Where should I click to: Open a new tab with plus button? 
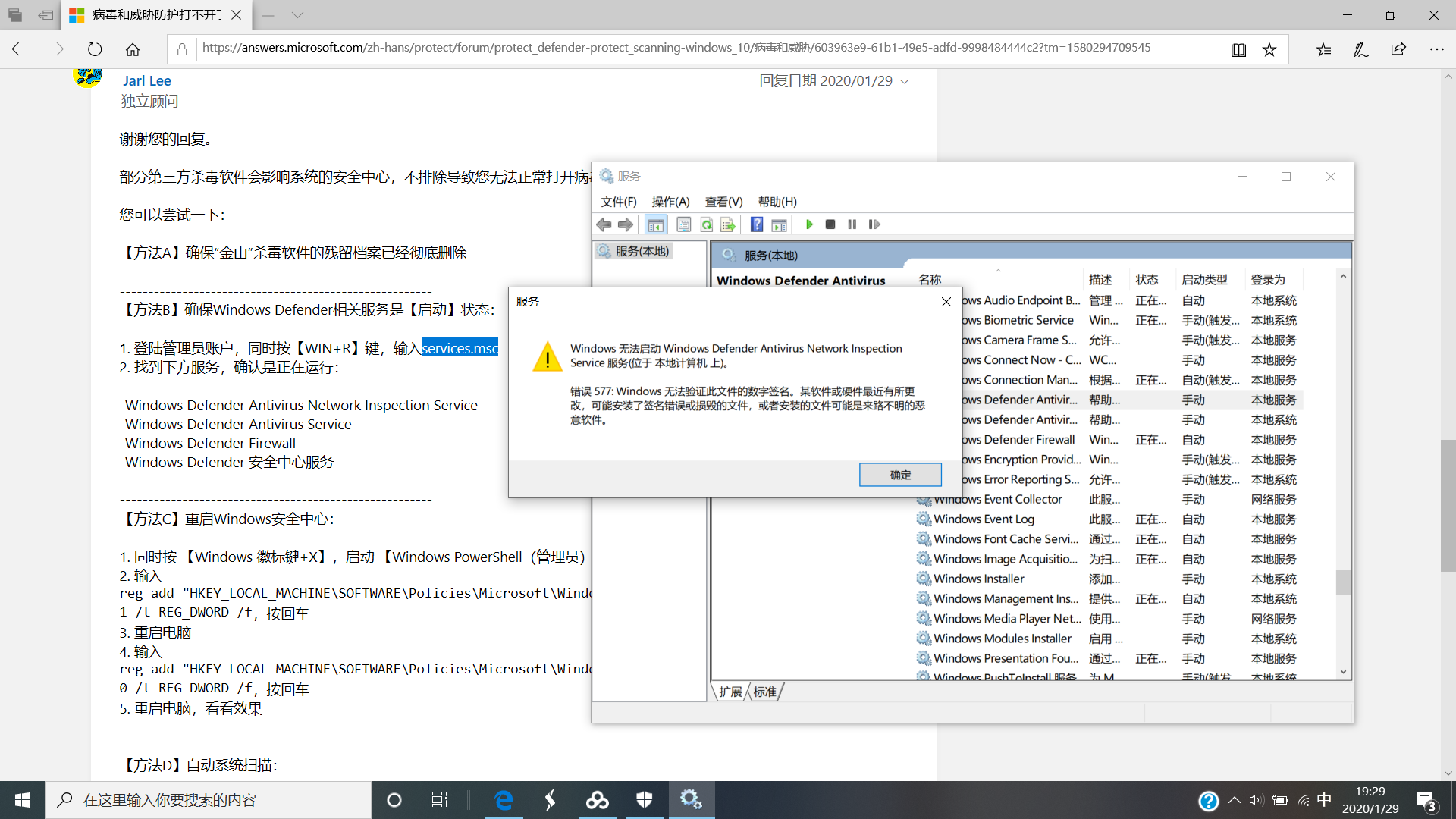pos(268,15)
